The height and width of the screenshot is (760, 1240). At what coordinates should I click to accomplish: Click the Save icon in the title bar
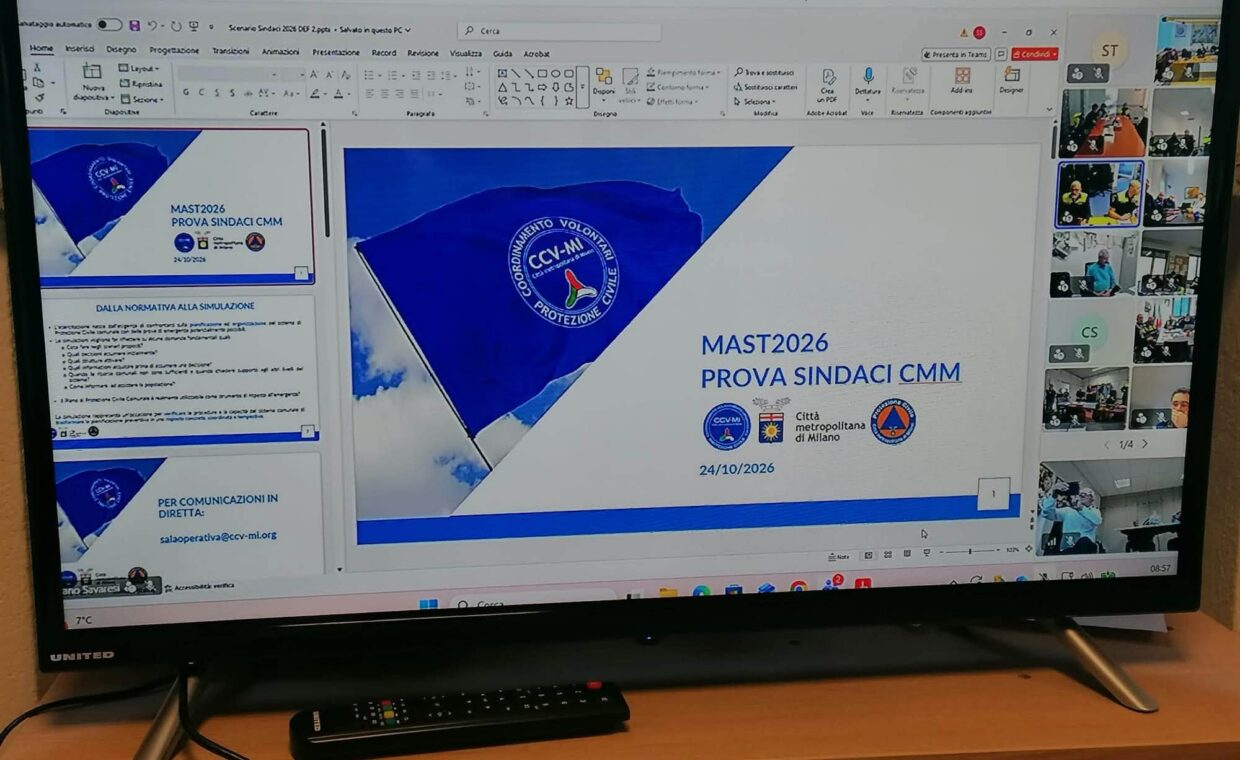pyautogui.click(x=134, y=25)
